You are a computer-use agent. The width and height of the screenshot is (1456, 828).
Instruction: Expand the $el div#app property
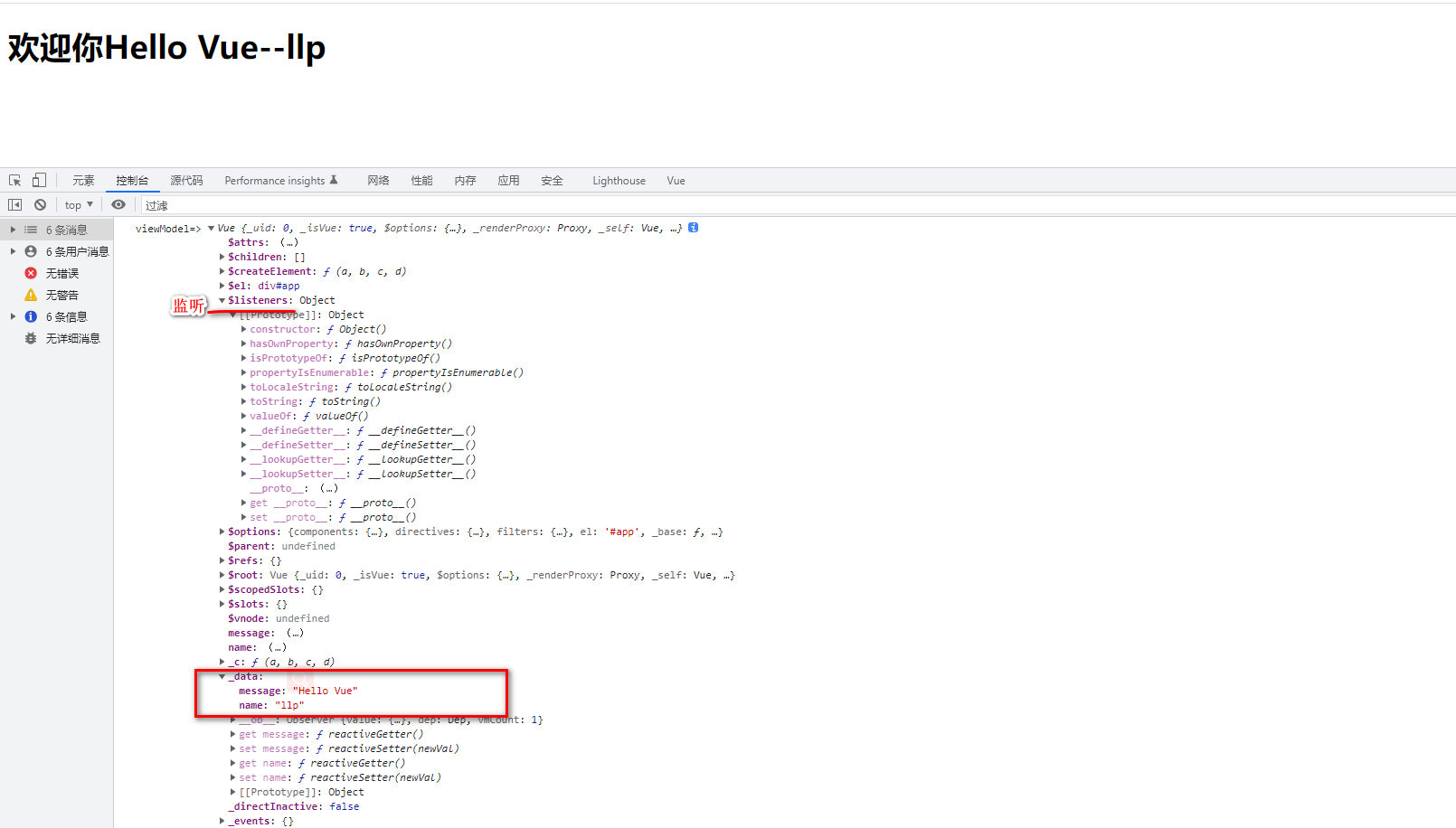(222, 286)
